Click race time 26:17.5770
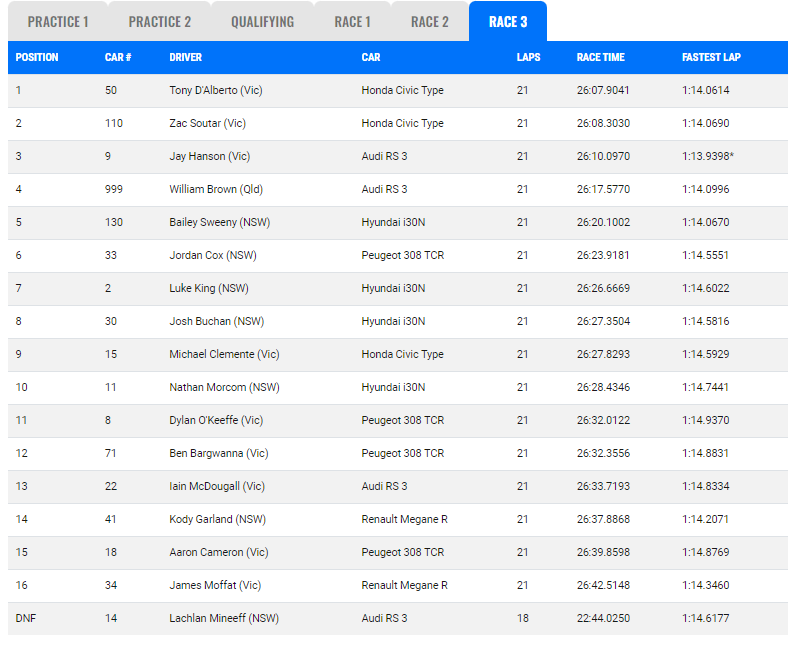Viewport: 796px width, 646px height. click(x=603, y=189)
